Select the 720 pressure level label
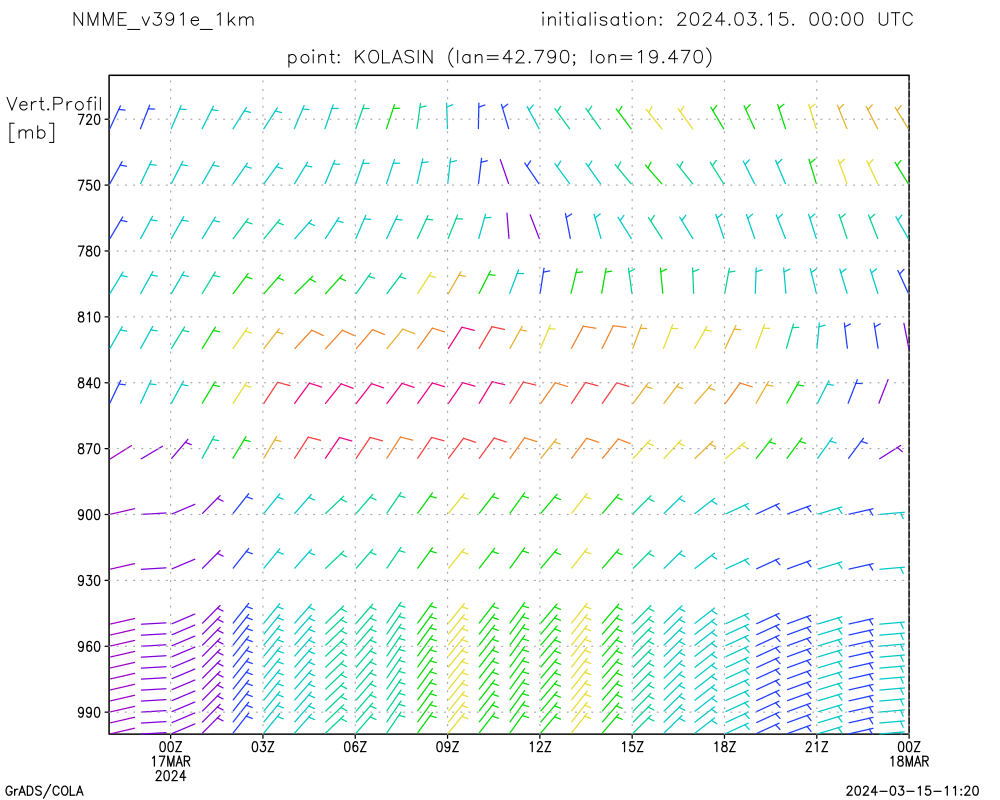 coord(89,119)
